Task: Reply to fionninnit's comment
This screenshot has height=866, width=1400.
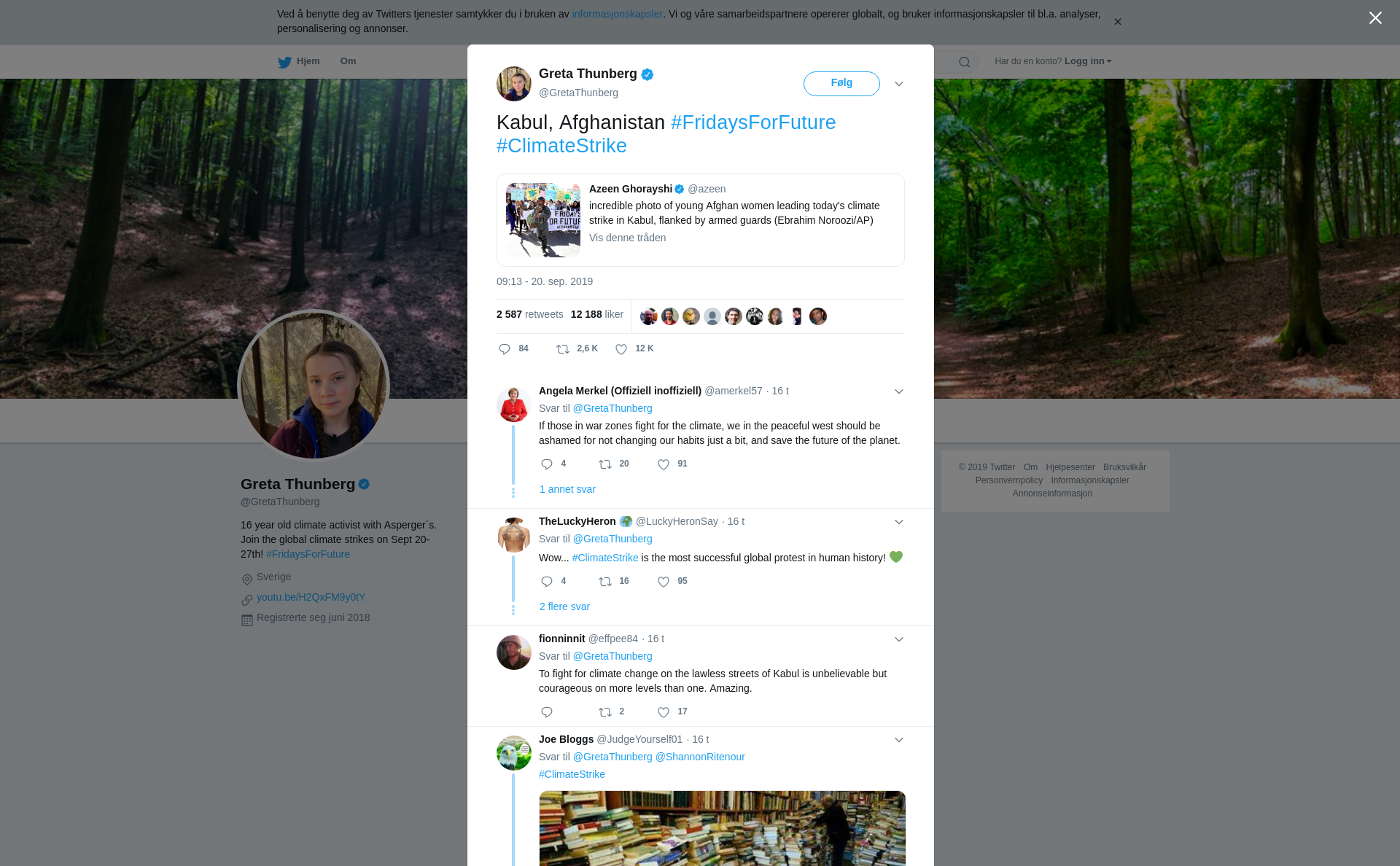Action: point(547,712)
